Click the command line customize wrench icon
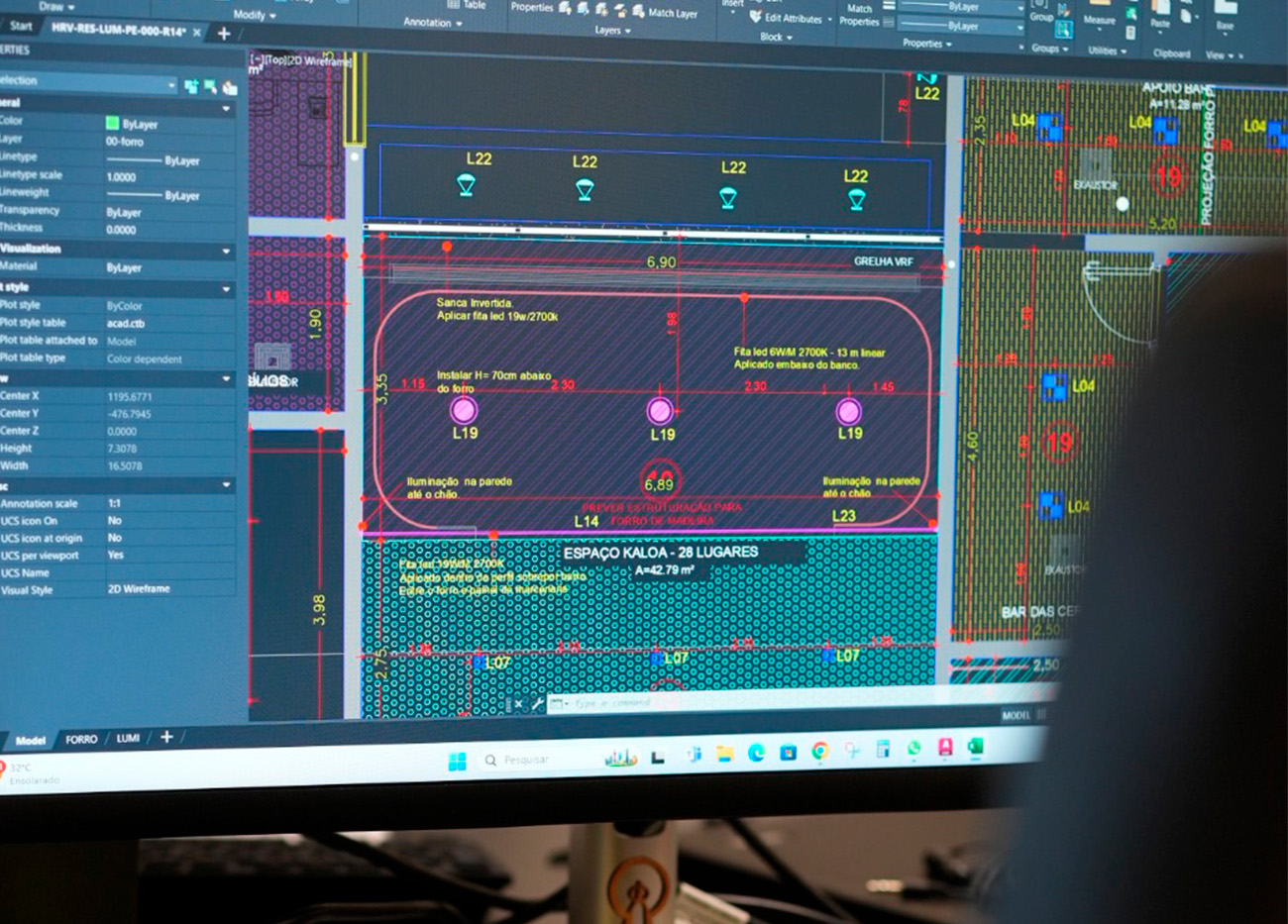 pos(538,704)
